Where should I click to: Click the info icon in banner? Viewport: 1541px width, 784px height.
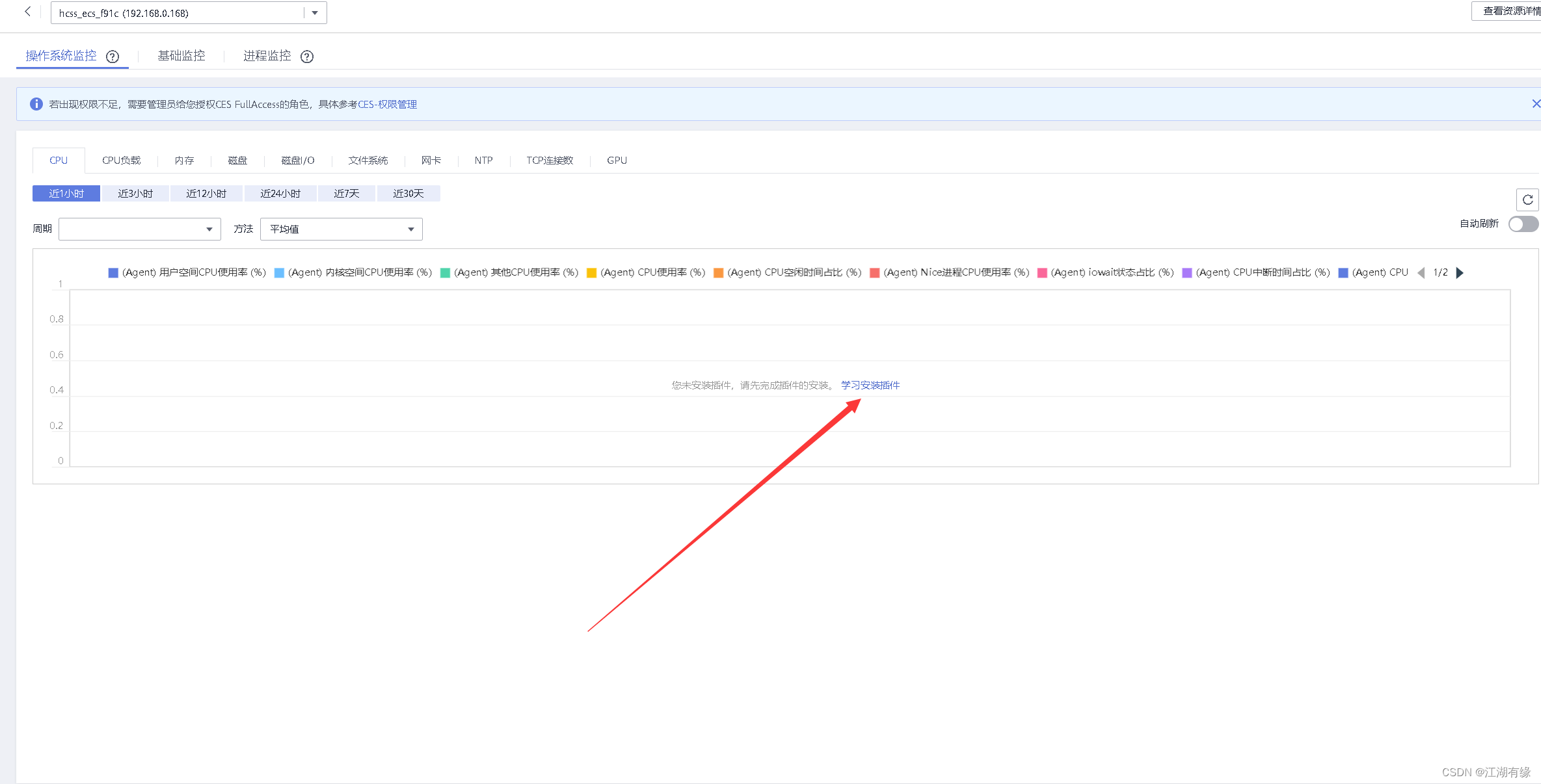click(36, 104)
